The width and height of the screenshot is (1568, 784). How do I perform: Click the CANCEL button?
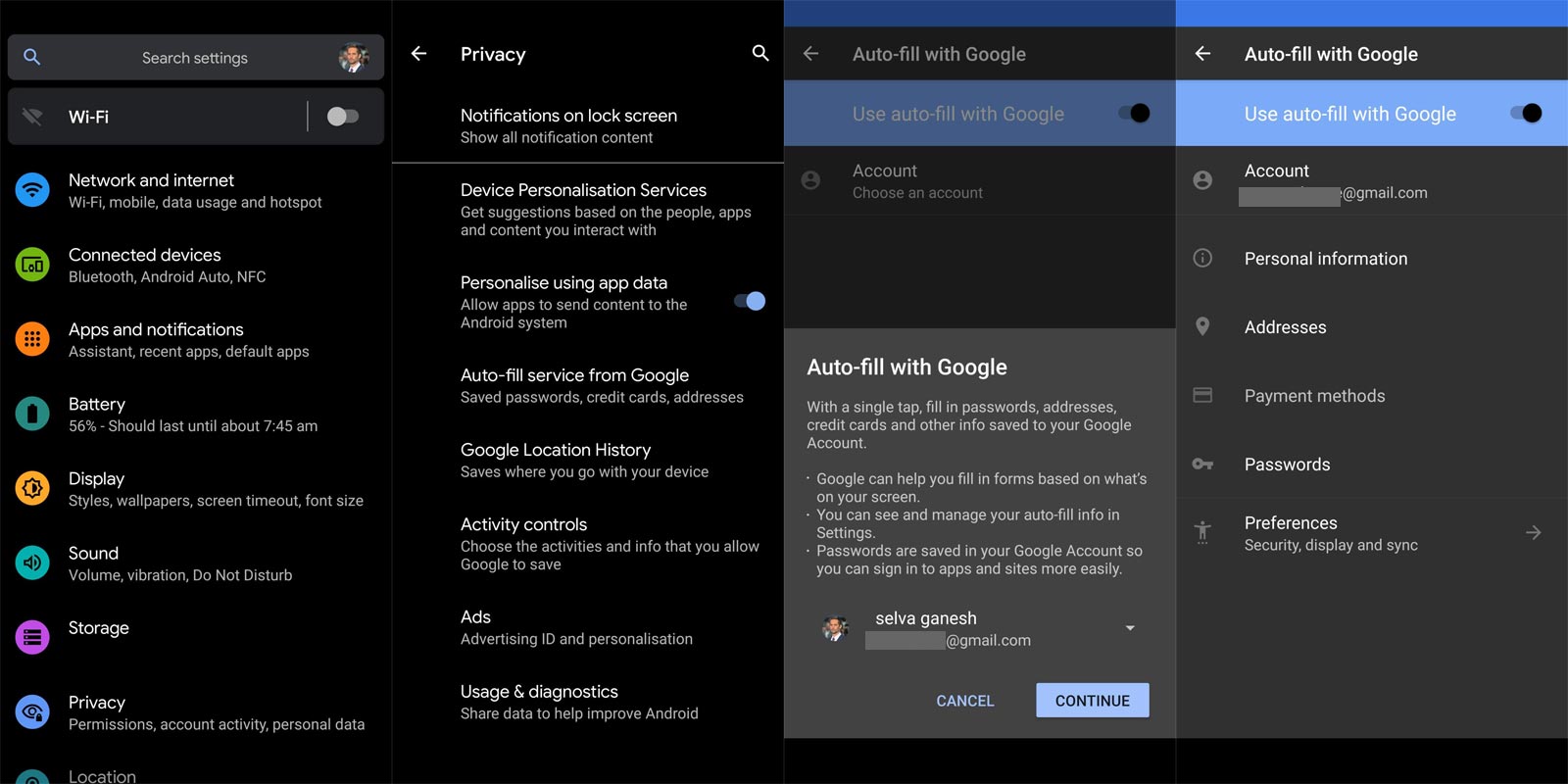click(965, 701)
